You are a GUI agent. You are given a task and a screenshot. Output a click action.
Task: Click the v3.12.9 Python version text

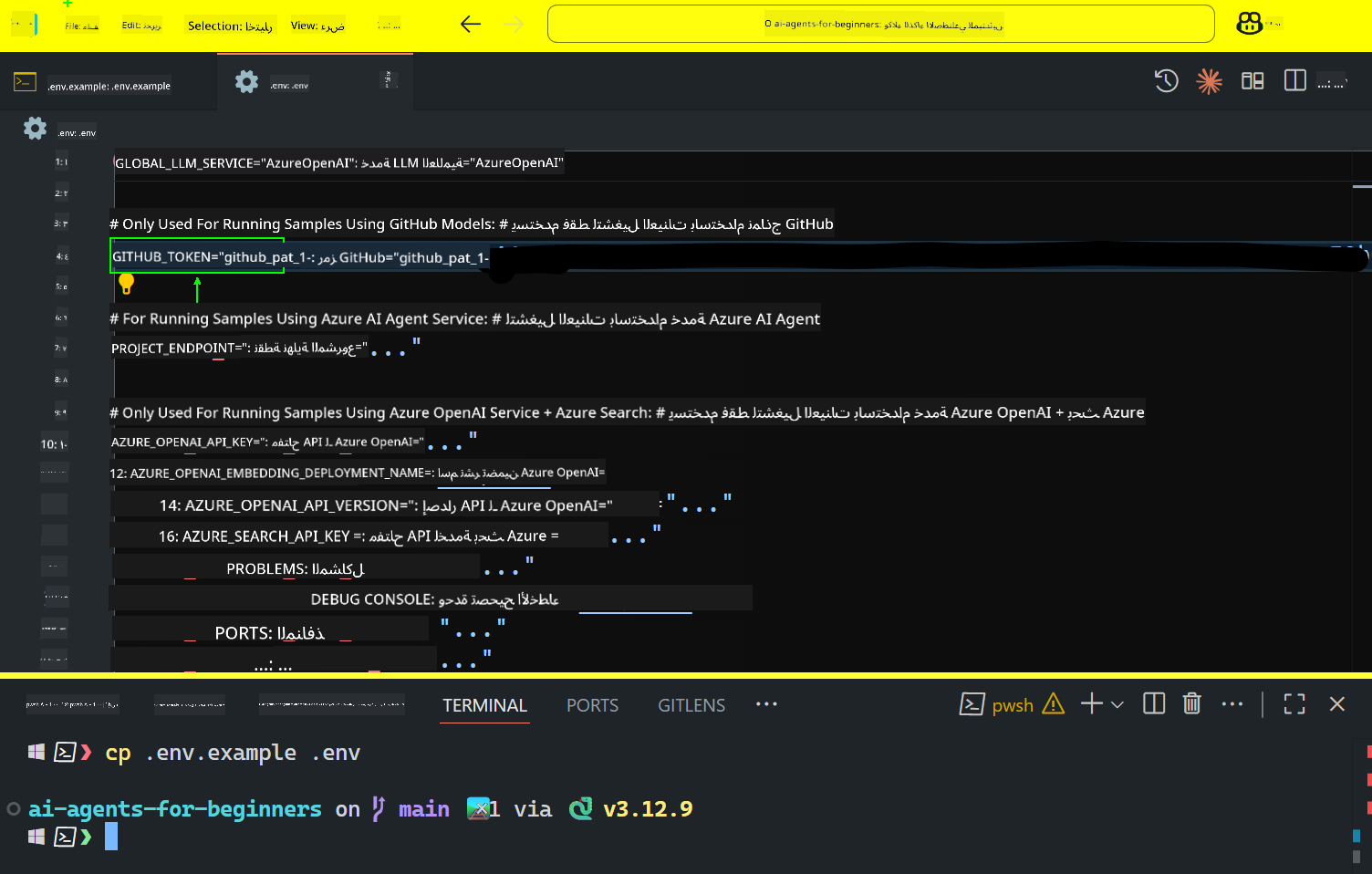pos(648,809)
